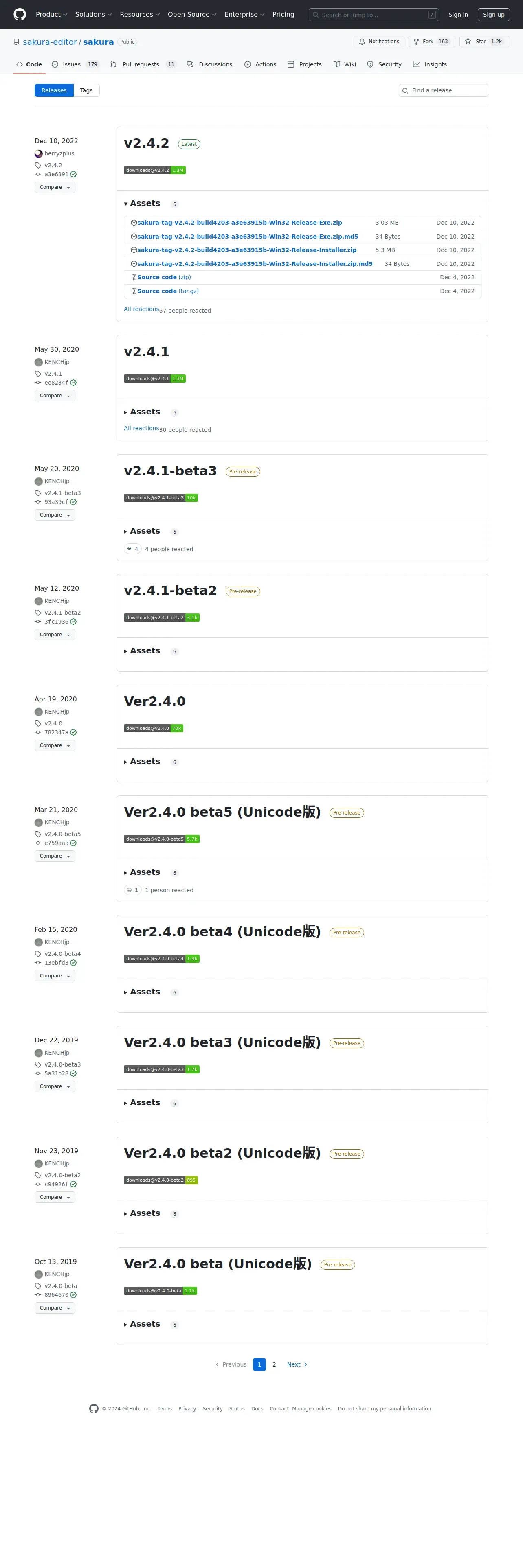
Task: Click the search magnifier in header search box
Action: click(x=315, y=15)
